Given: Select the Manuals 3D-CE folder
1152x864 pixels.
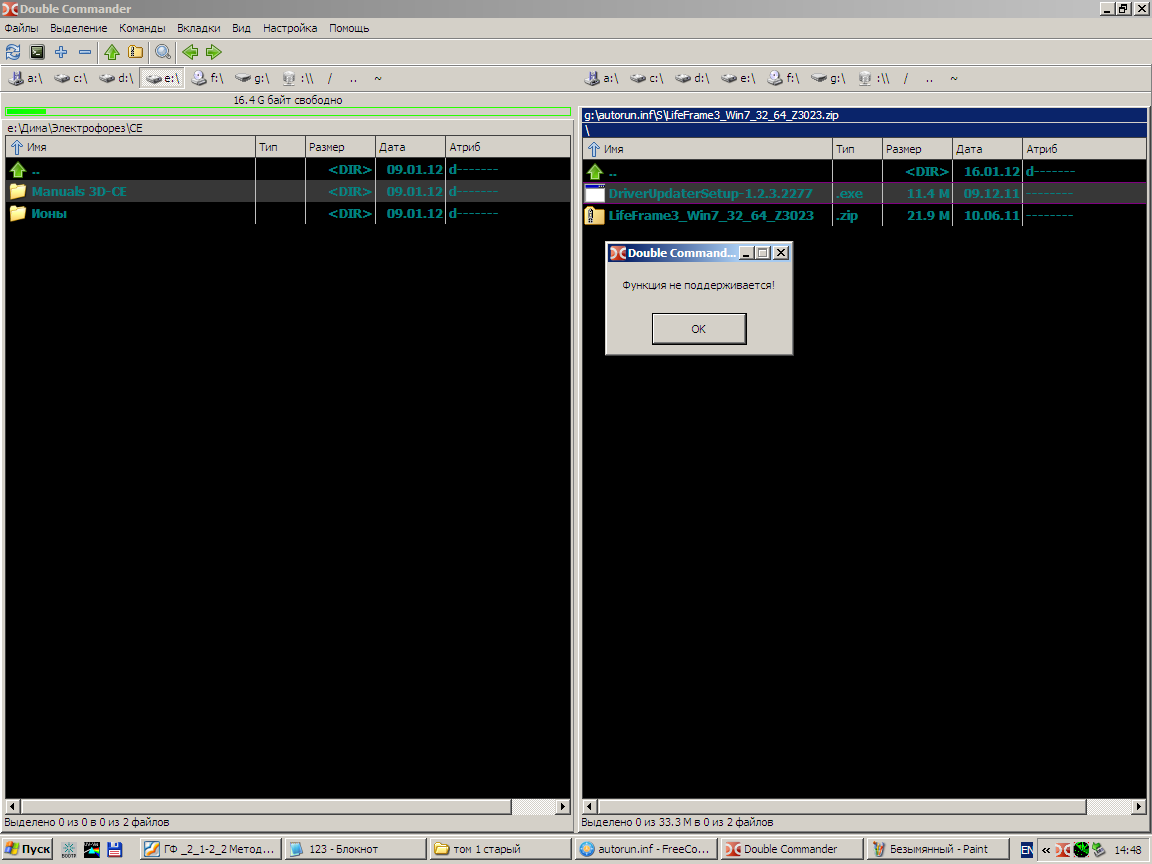Looking at the screenshot, I should pos(79,191).
